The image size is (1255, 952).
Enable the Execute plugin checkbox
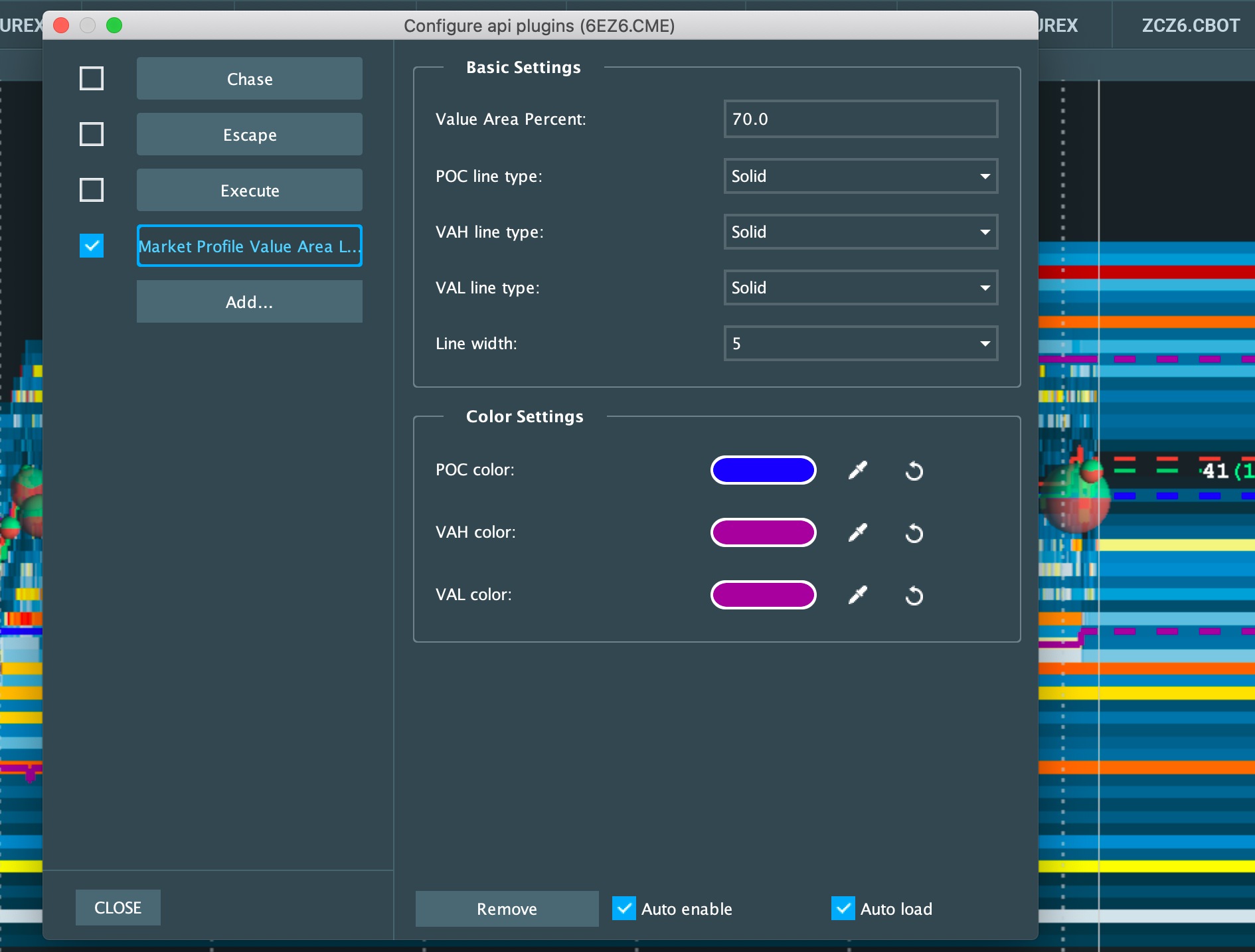click(92, 190)
